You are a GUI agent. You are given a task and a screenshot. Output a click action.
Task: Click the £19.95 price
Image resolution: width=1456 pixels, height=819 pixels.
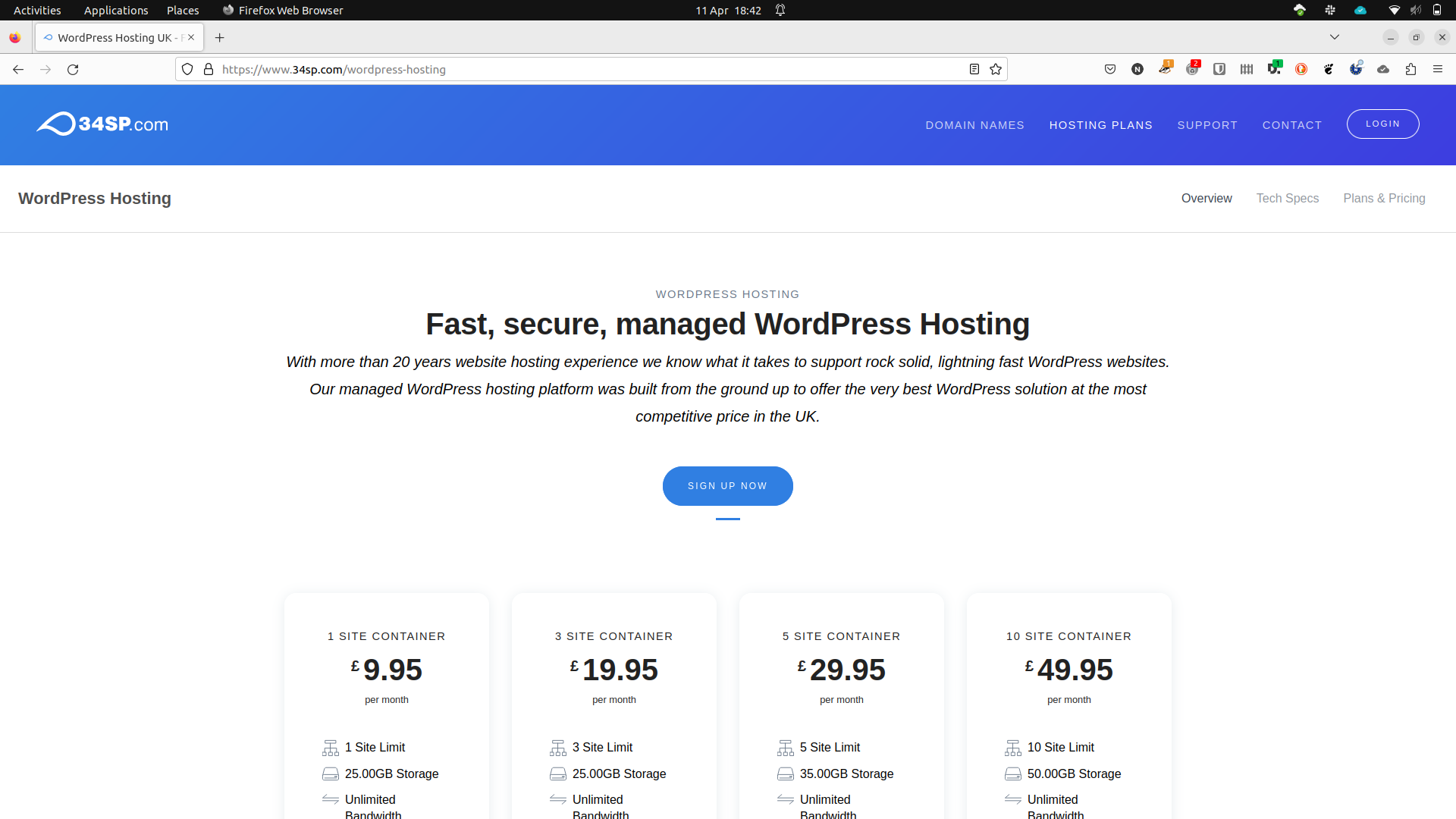pyautogui.click(x=613, y=670)
